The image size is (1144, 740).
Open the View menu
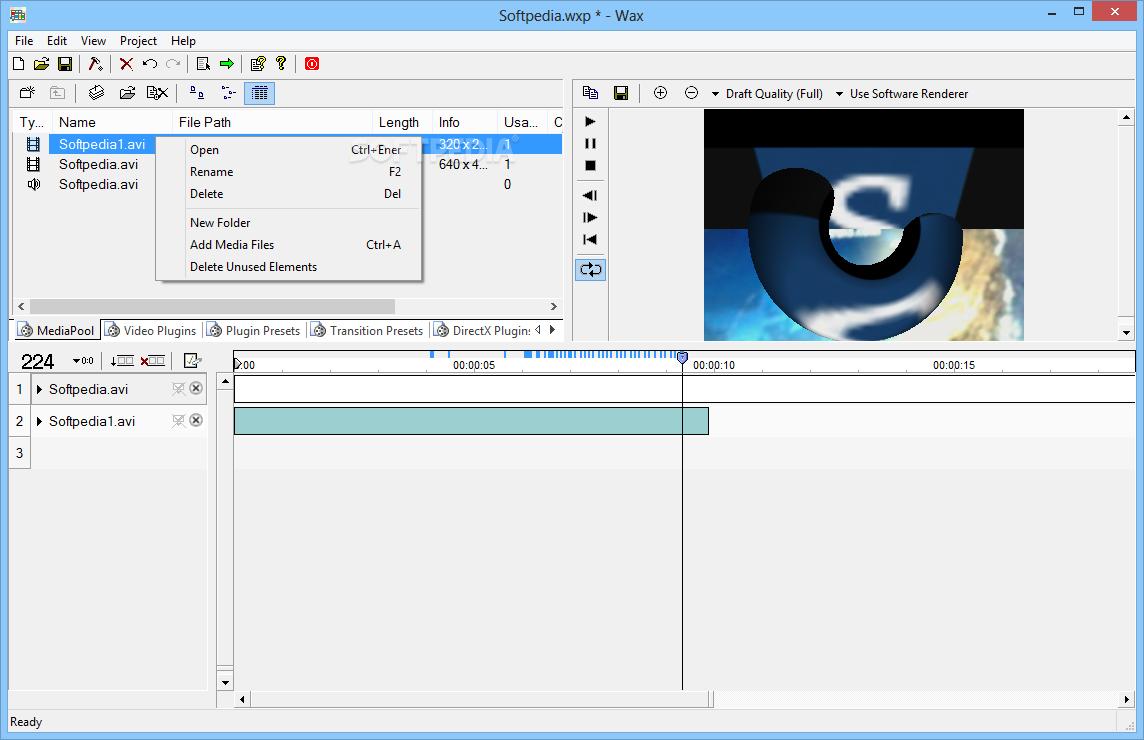[x=93, y=41]
